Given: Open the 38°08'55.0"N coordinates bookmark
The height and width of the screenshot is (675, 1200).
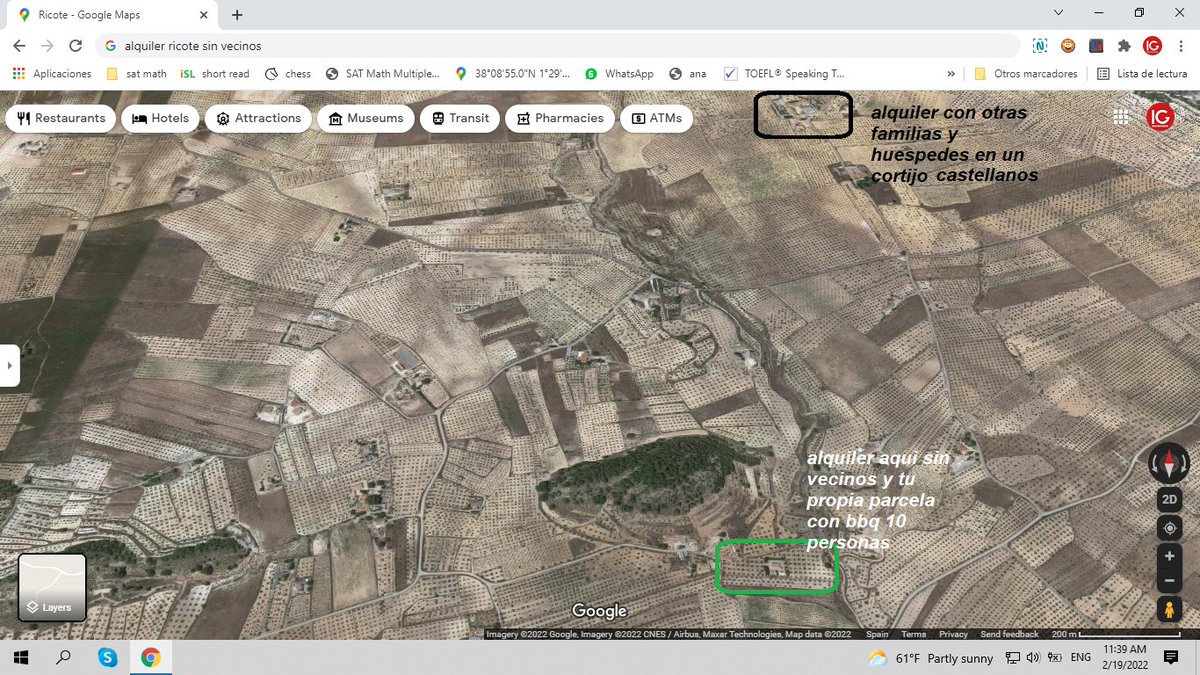Looking at the screenshot, I should 512,73.
